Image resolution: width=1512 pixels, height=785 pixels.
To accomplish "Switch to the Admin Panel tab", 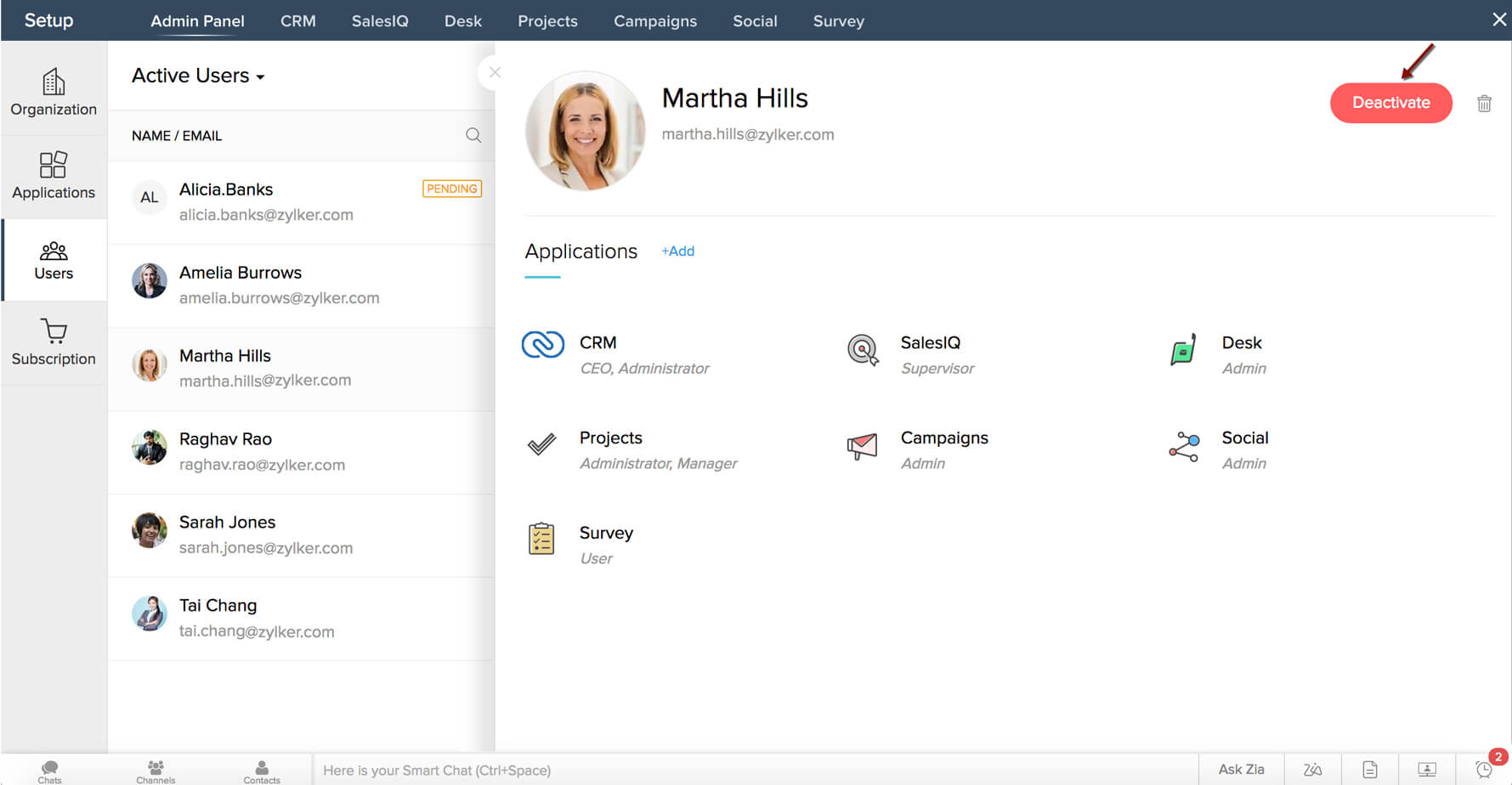I will coord(197,21).
